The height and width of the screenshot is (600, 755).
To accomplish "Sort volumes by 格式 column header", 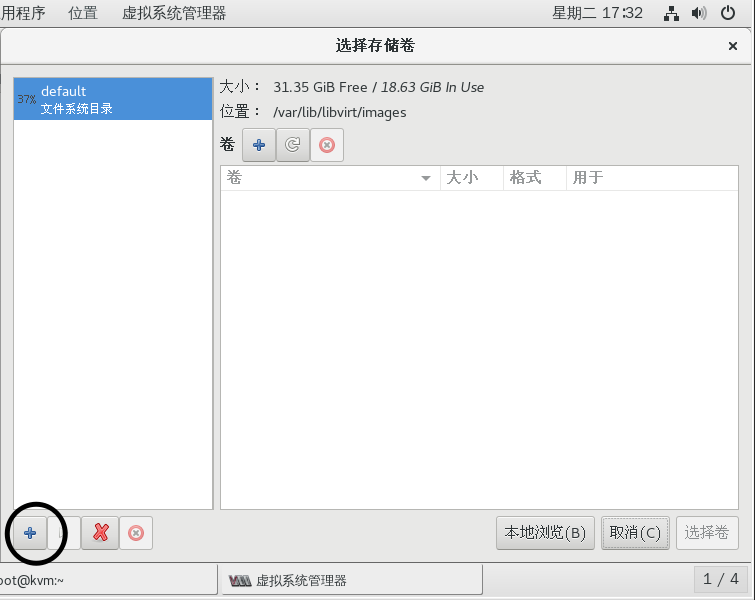I will pyautogui.click(x=534, y=178).
